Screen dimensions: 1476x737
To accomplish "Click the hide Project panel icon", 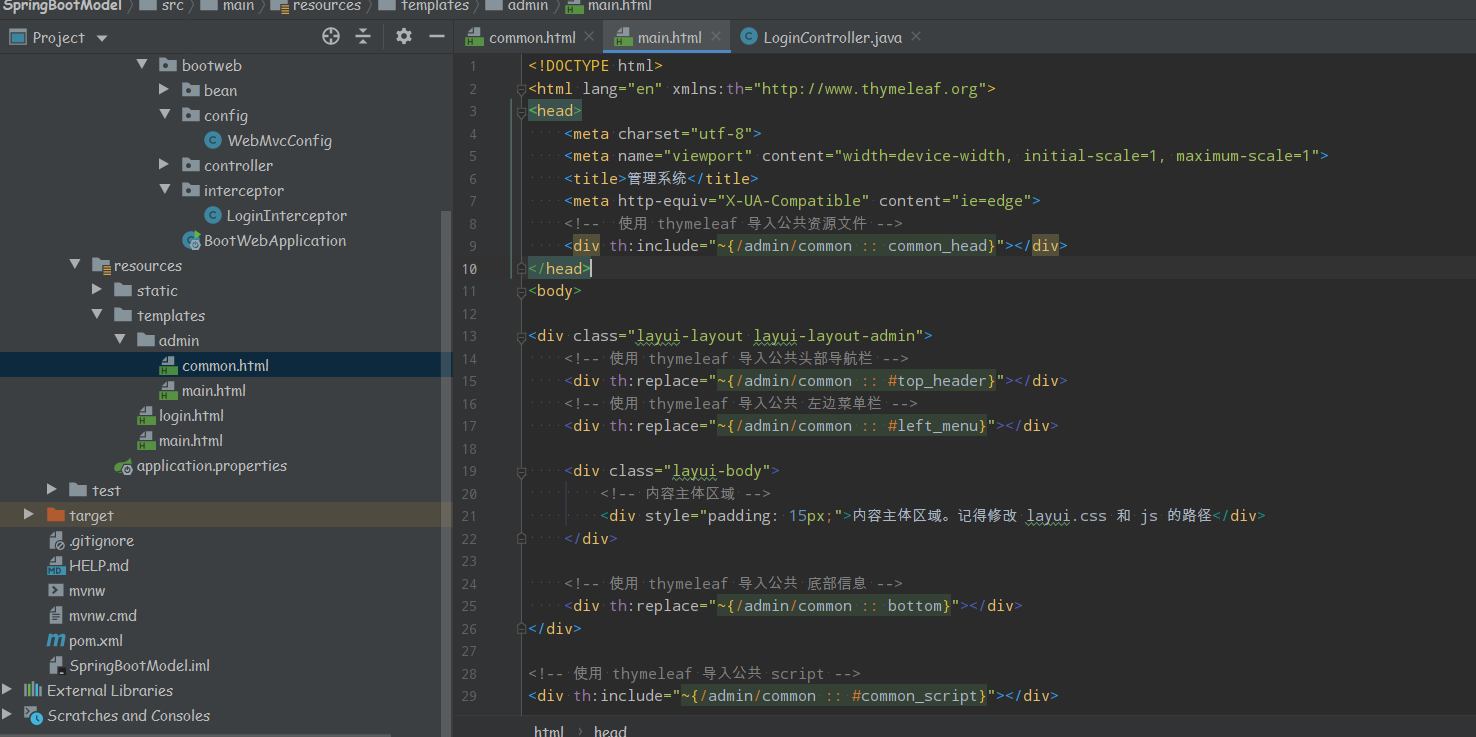I will [x=437, y=36].
